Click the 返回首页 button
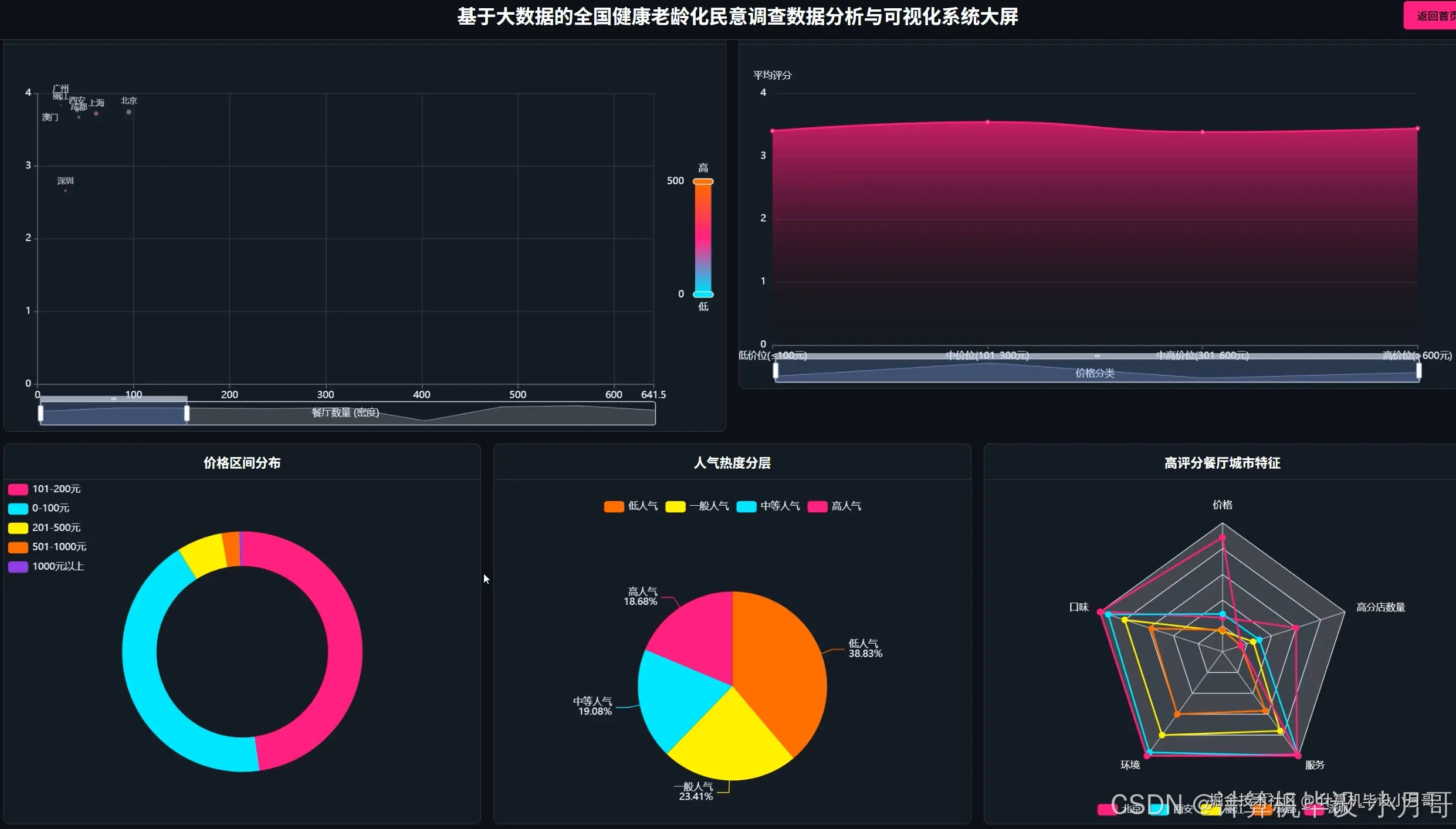 [x=1431, y=16]
